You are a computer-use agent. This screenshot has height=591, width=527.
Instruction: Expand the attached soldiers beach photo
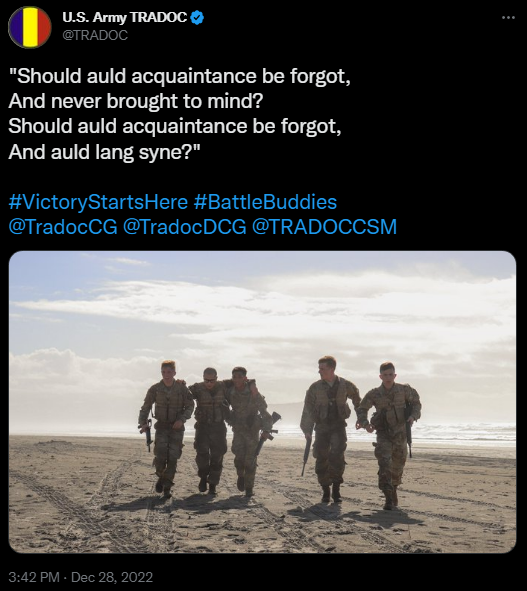(262, 402)
